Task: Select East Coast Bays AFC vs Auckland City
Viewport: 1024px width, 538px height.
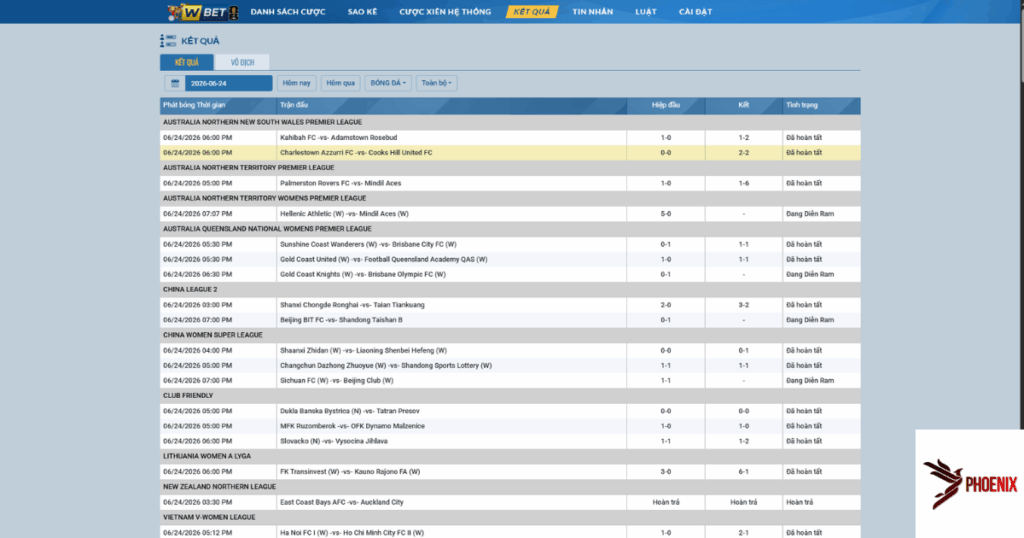Action: point(510,503)
